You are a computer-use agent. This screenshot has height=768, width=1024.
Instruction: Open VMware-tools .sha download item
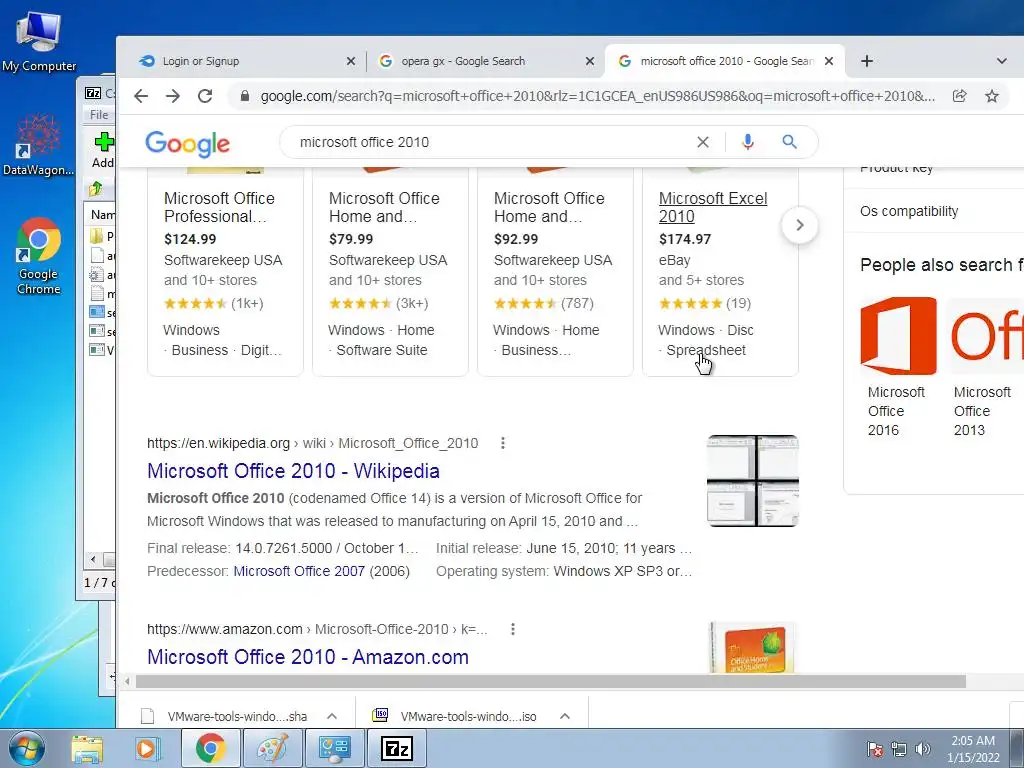click(225, 716)
